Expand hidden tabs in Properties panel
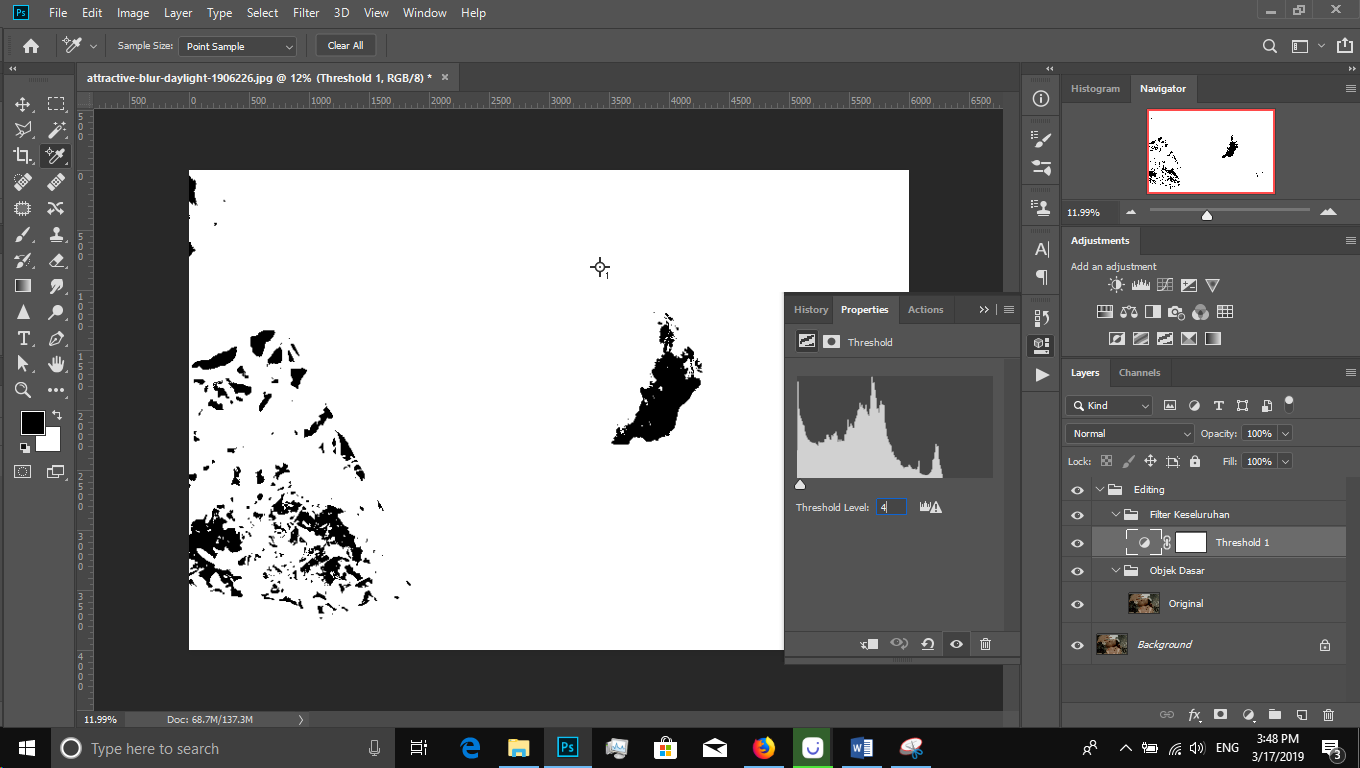Viewport: 1360px width, 768px height. 984,310
